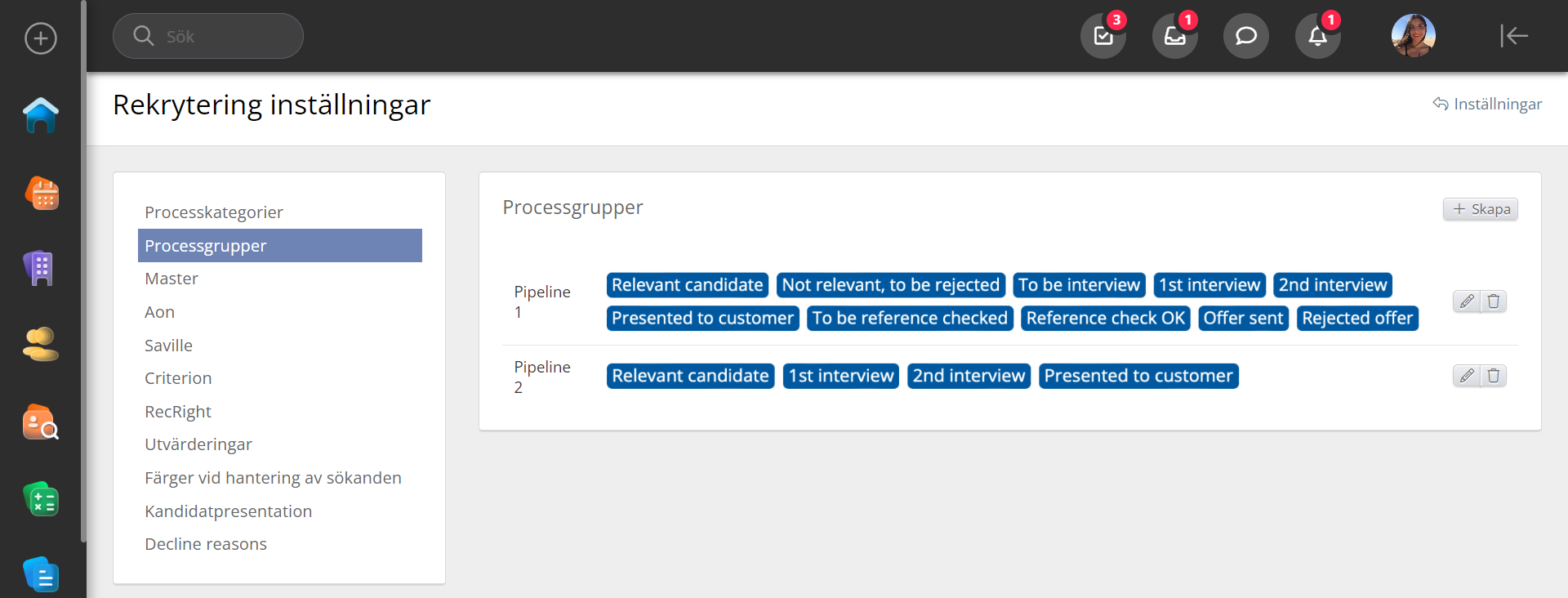The image size is (1568, 598).
Task: Open the orange calendar module
Action: click(x=42, y=194)
